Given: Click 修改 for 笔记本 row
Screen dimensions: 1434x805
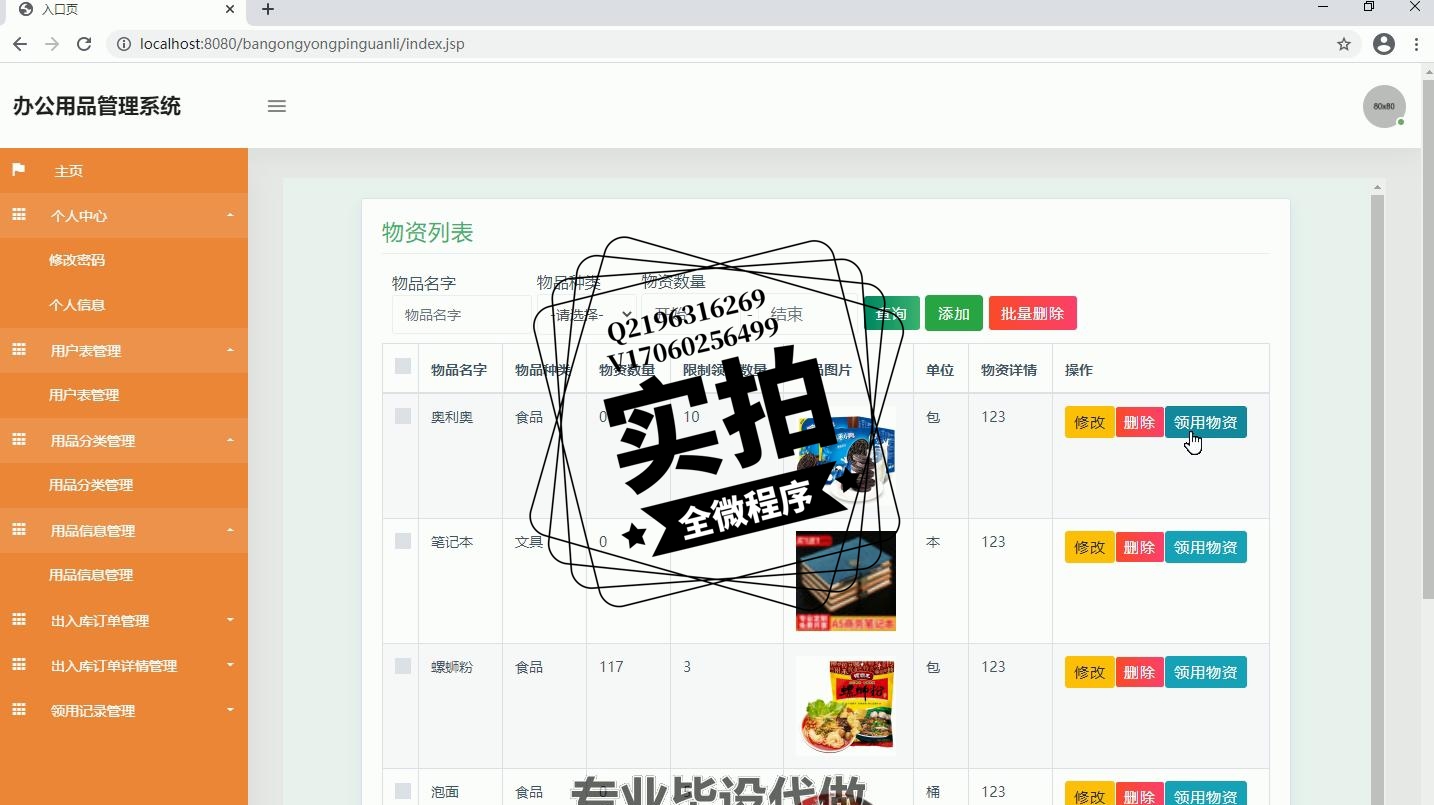Looking at the screenshot, I should (x=1089, y=547).
